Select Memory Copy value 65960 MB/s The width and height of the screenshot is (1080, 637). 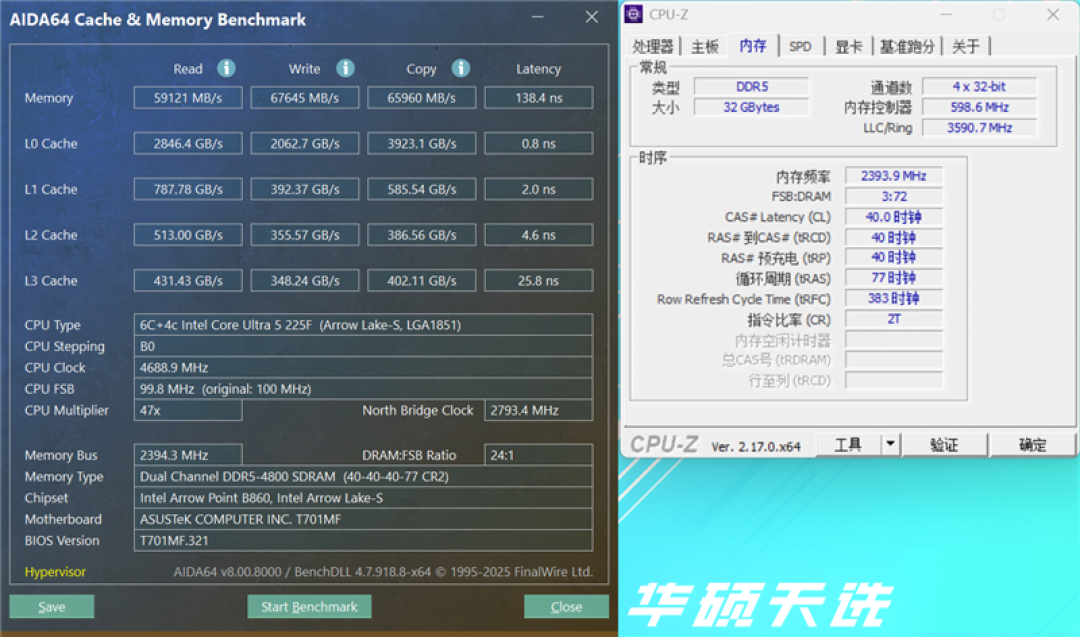pos(422,98)
